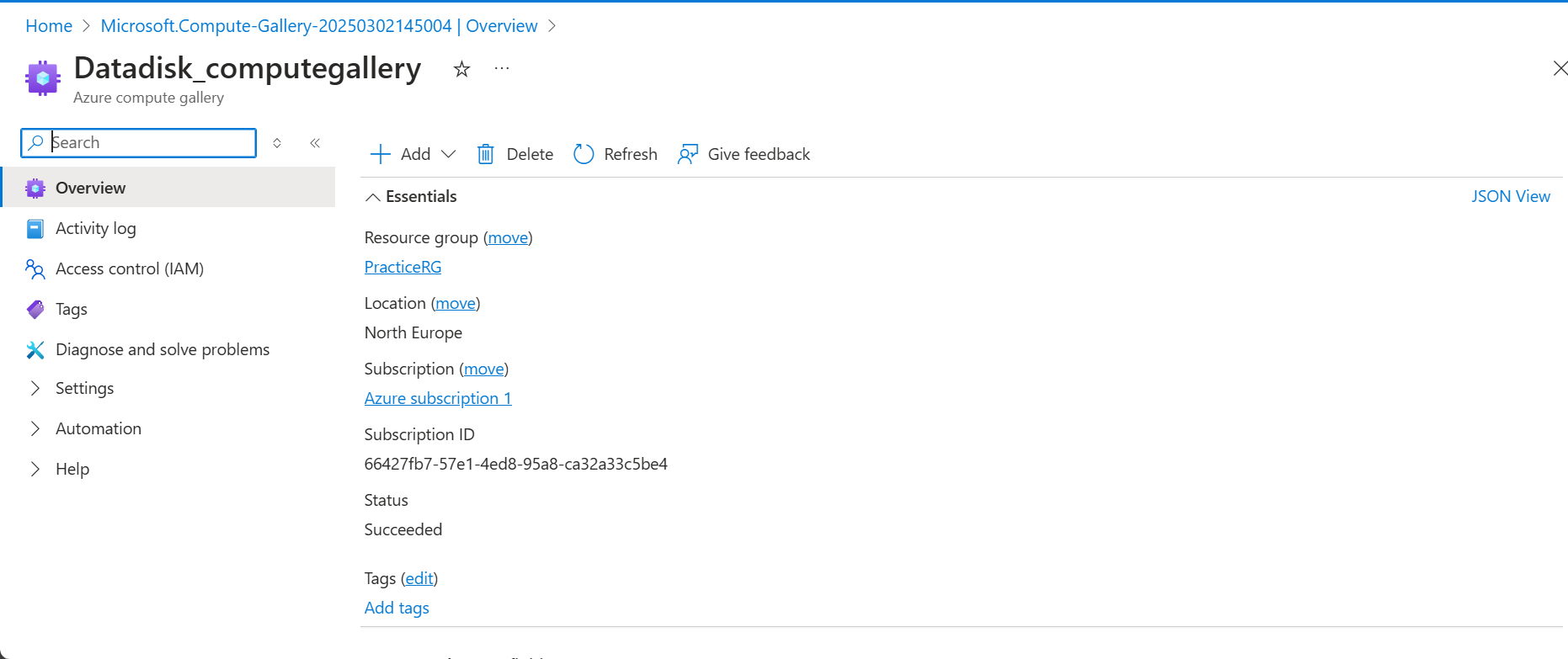Expand or collapse all menu groups arrows
Image resolution: width=1568 pixels, height=659 pixels.
(277, 143)
